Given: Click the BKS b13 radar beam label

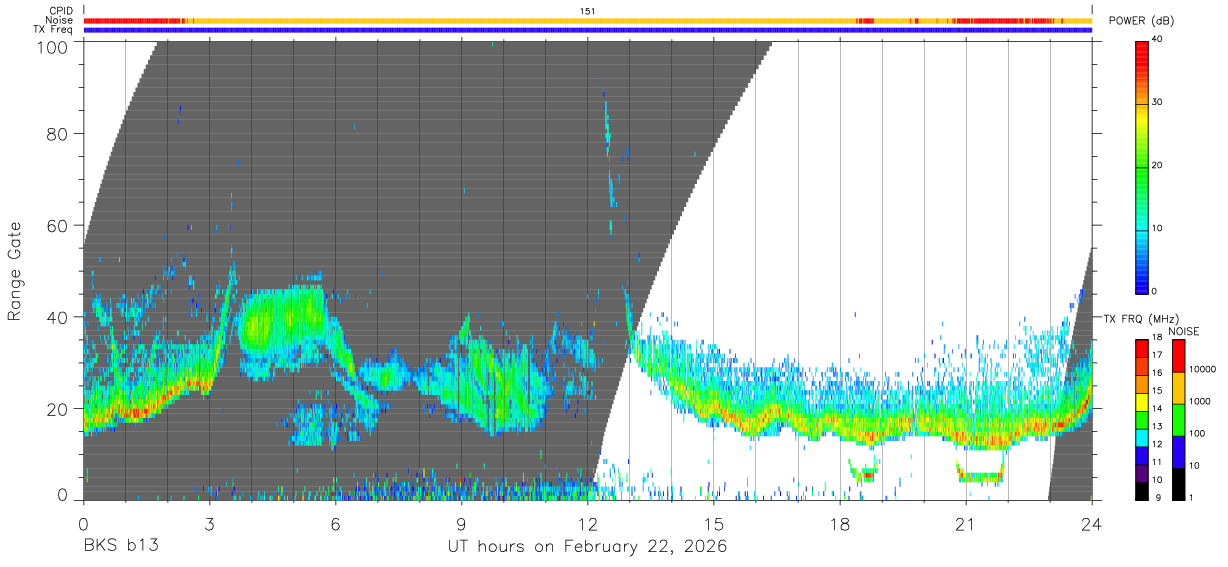Looking at the screenshot, I should 121,547.
